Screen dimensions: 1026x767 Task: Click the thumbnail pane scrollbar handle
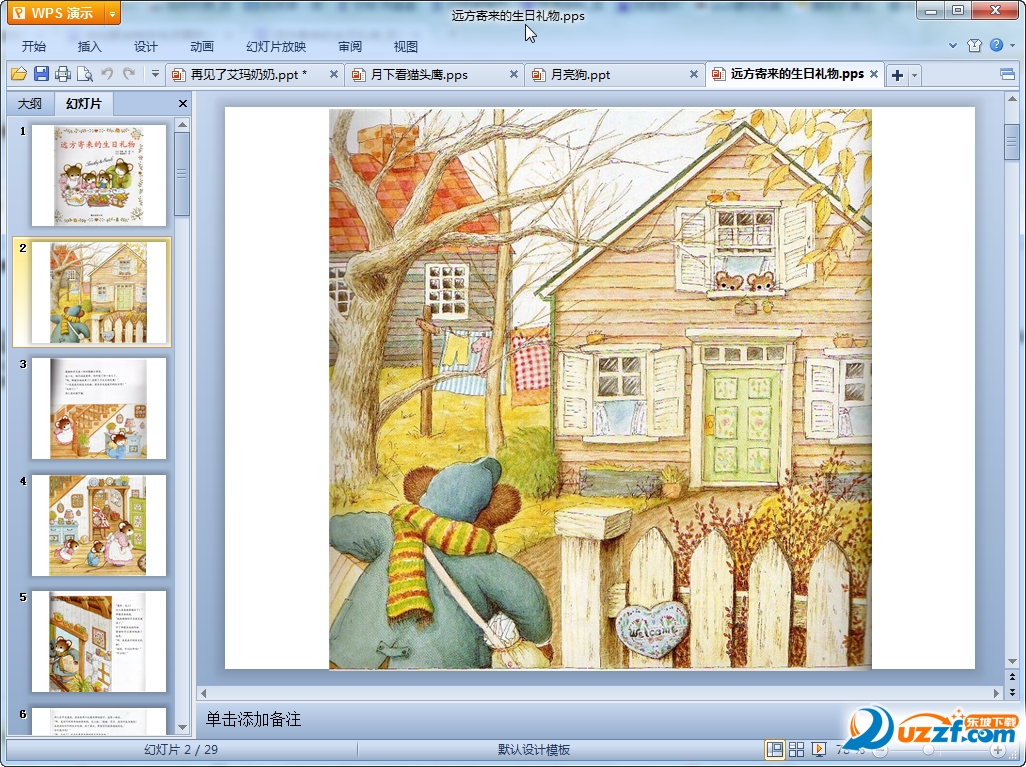click(183, 174)
